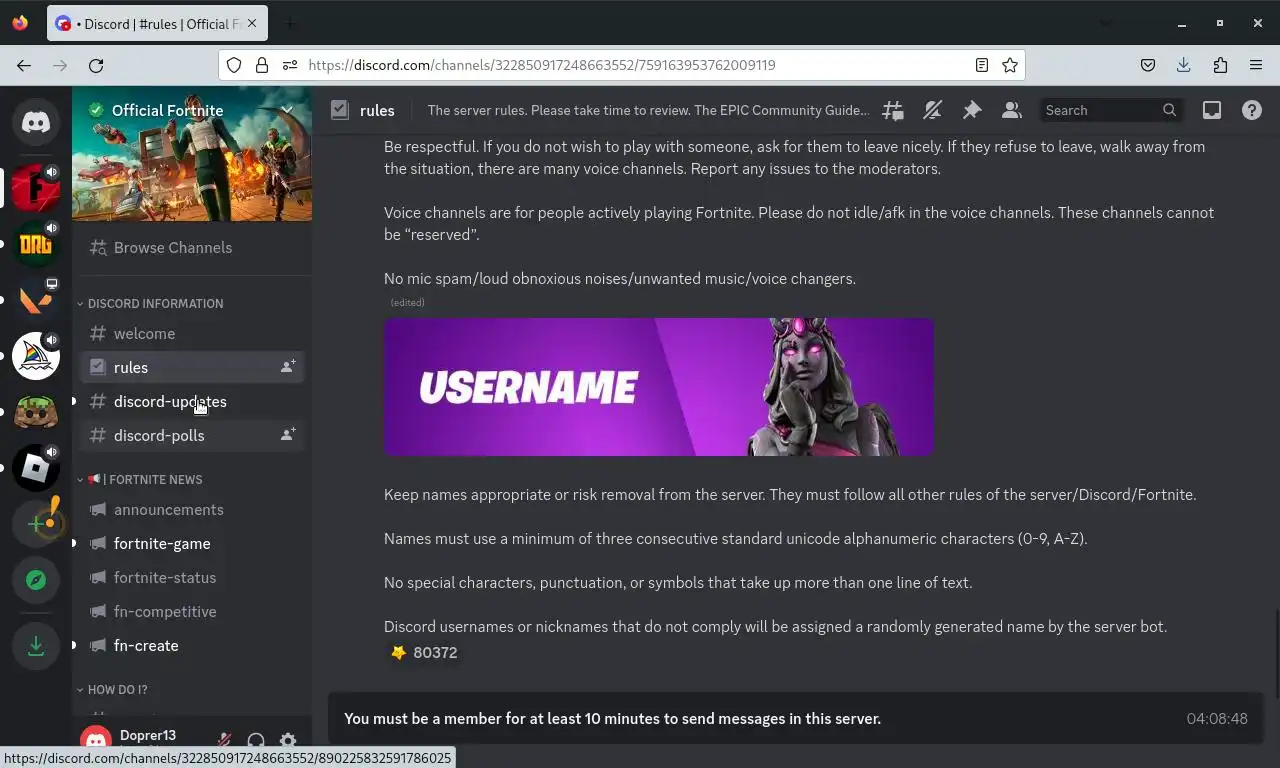
Task: Open the Roblox server icon
Action: 36,468
